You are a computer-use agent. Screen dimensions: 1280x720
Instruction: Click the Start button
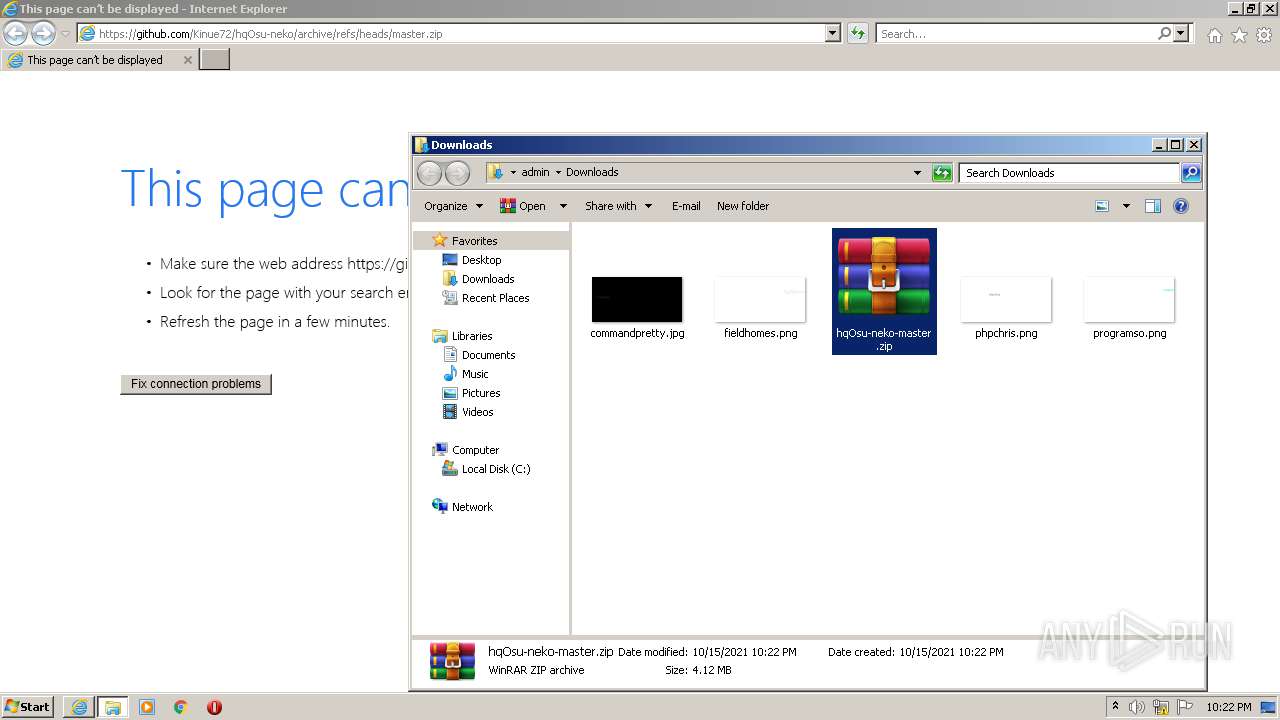[x=28, y=707]
